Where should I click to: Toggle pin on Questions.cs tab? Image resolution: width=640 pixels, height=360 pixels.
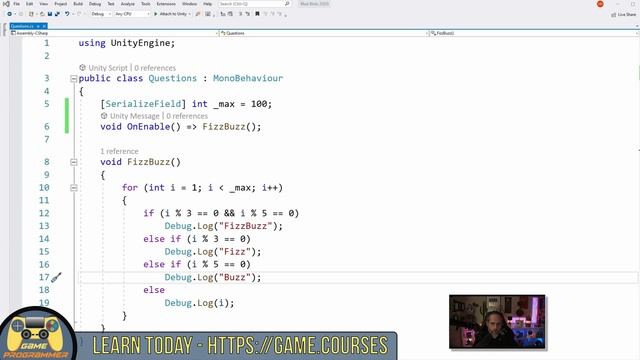pyautogui.click(x=38, y=26)
